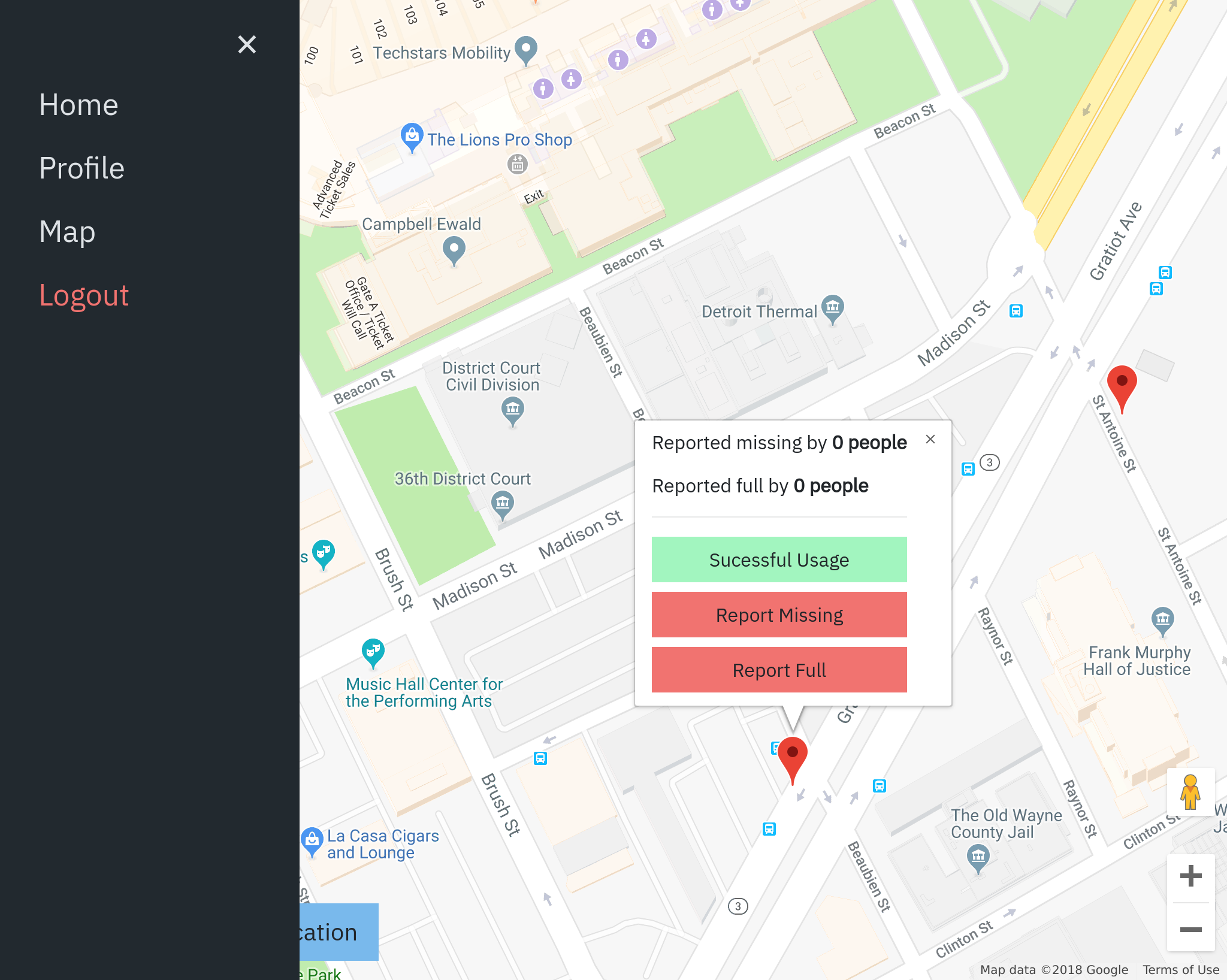
Task: Click the Report Missing button
Action: click(x=779, y=615)
